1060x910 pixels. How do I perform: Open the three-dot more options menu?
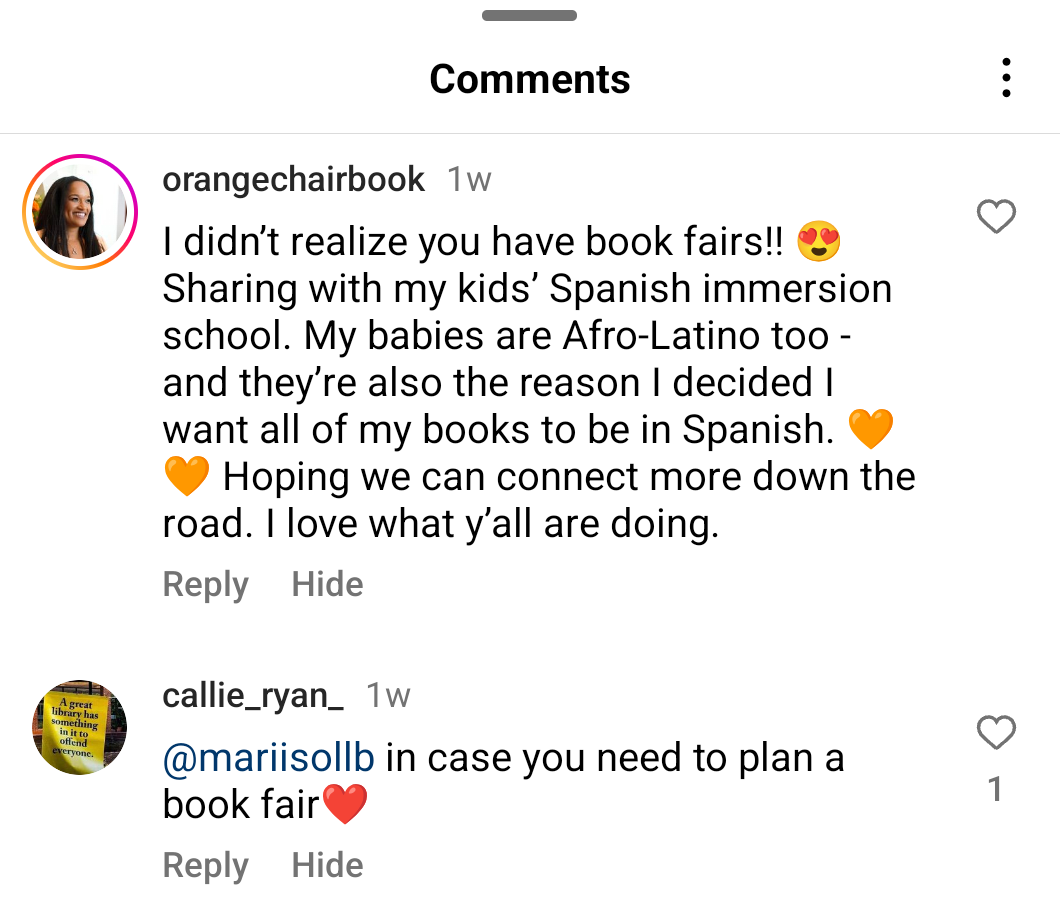point(1006,78)
